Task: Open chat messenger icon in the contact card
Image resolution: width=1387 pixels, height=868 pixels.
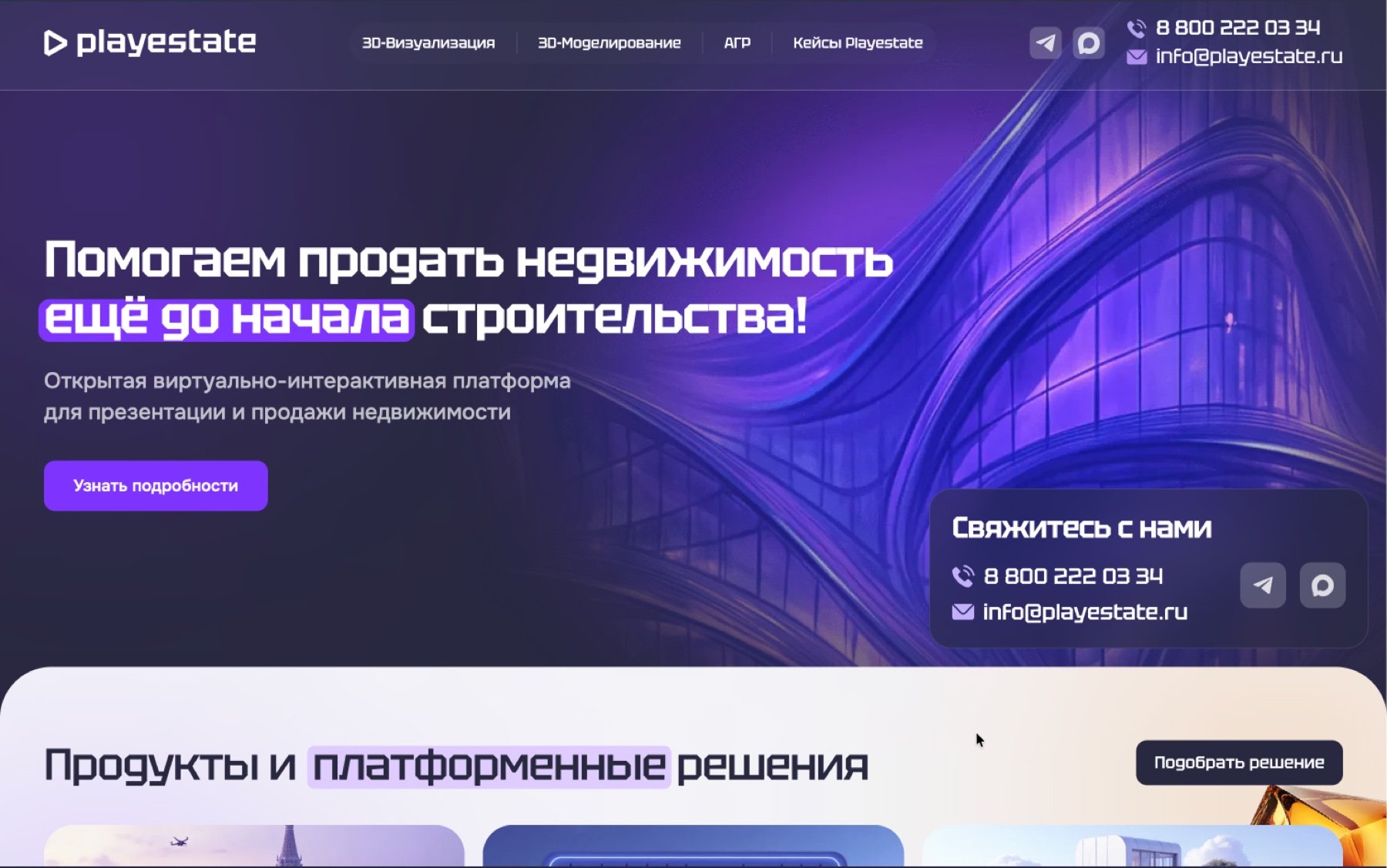Action: click(x=1323, y=585)
